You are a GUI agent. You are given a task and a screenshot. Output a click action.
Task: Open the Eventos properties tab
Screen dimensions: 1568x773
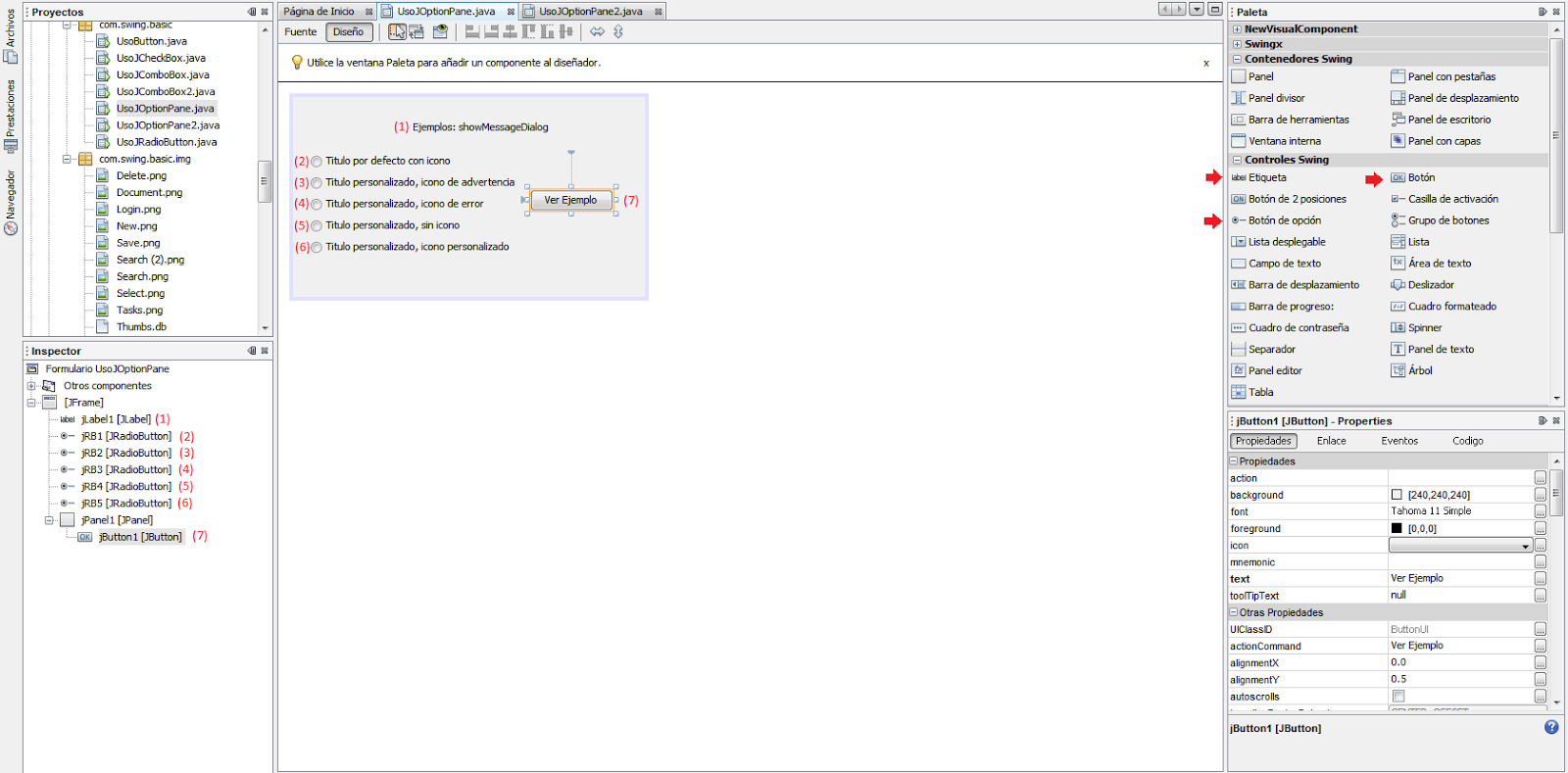[x=1399, y=441]
